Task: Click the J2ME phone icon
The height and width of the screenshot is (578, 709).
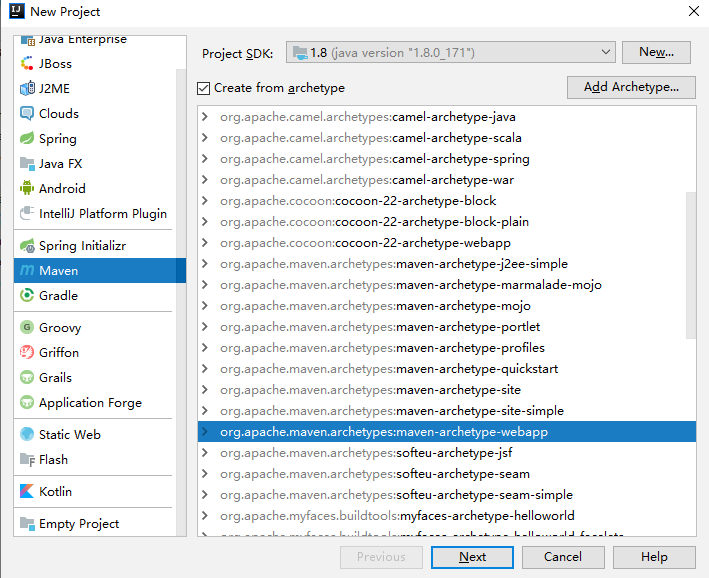Action: pyautogui.click(x=27, y=88)
